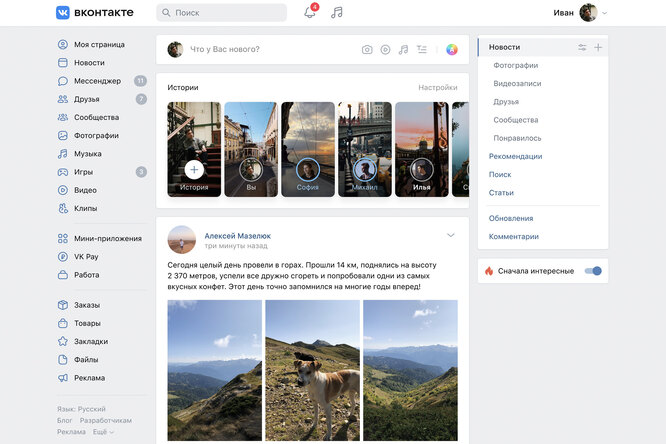Toggle Сначала интересные switch
This screenshot has height=444, width=666.
(x=593, y=271)
